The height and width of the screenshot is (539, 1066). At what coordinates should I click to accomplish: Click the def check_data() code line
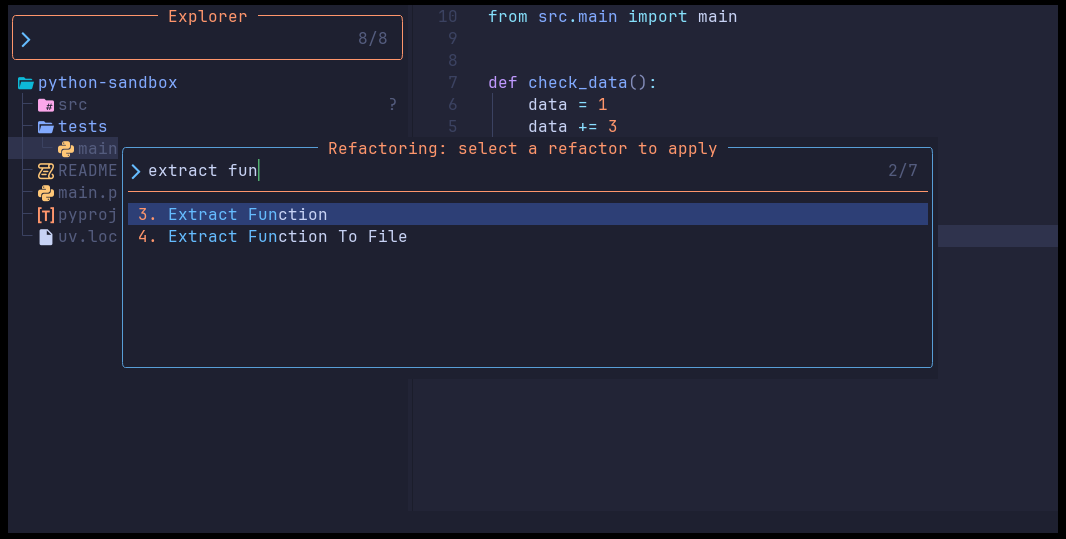click(x=572, y=83)
